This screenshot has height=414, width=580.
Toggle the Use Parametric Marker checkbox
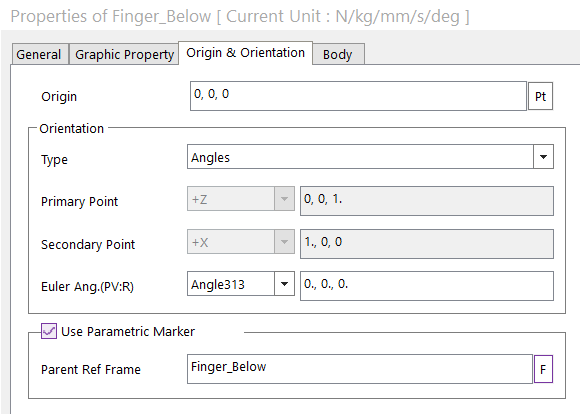coord(49,331)
